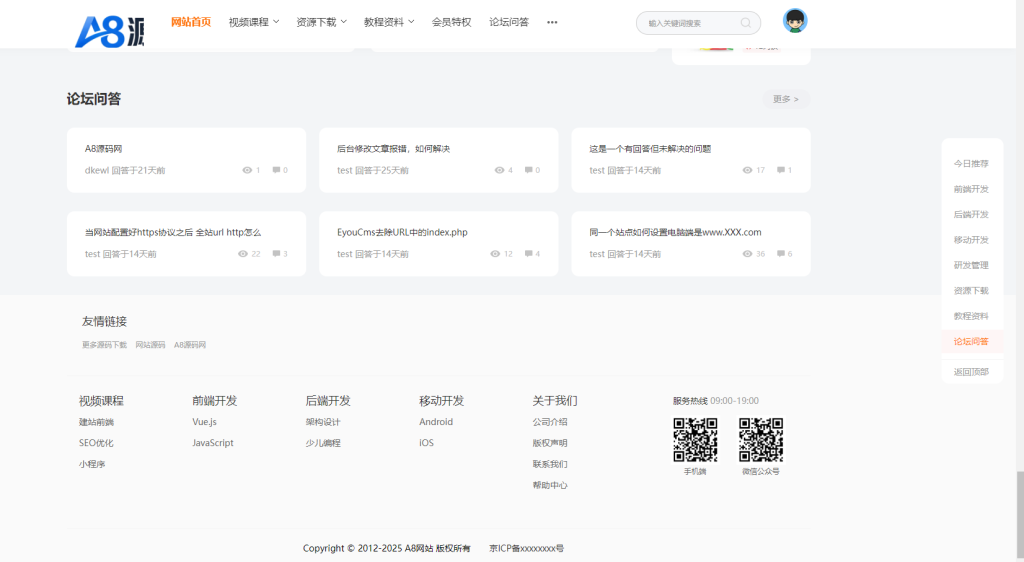1024x562 pixels.
Task: Click the 网站源码 friend link
Action: (150, 345)
